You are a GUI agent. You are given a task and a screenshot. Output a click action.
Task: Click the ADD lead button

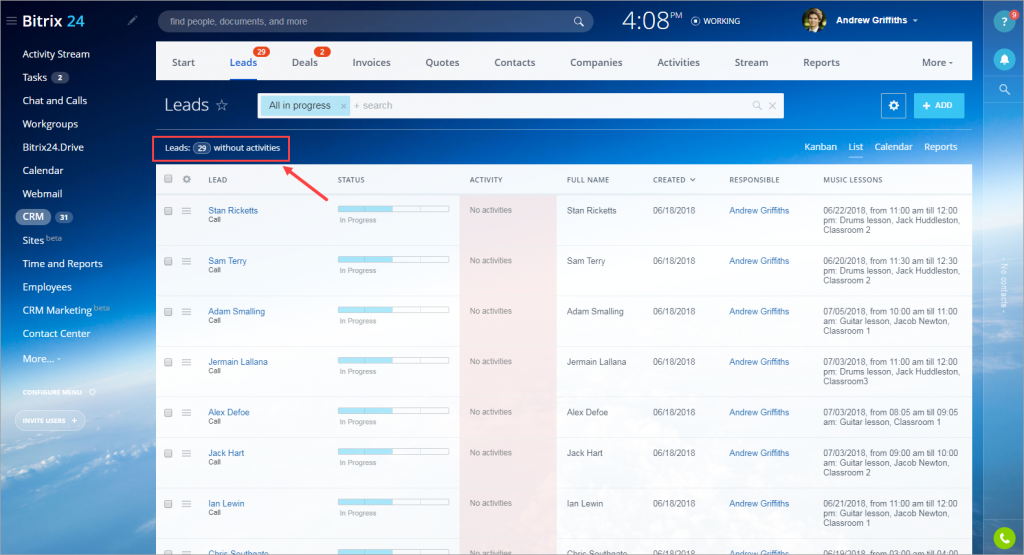pyautogui.click(x=938, y=105)
